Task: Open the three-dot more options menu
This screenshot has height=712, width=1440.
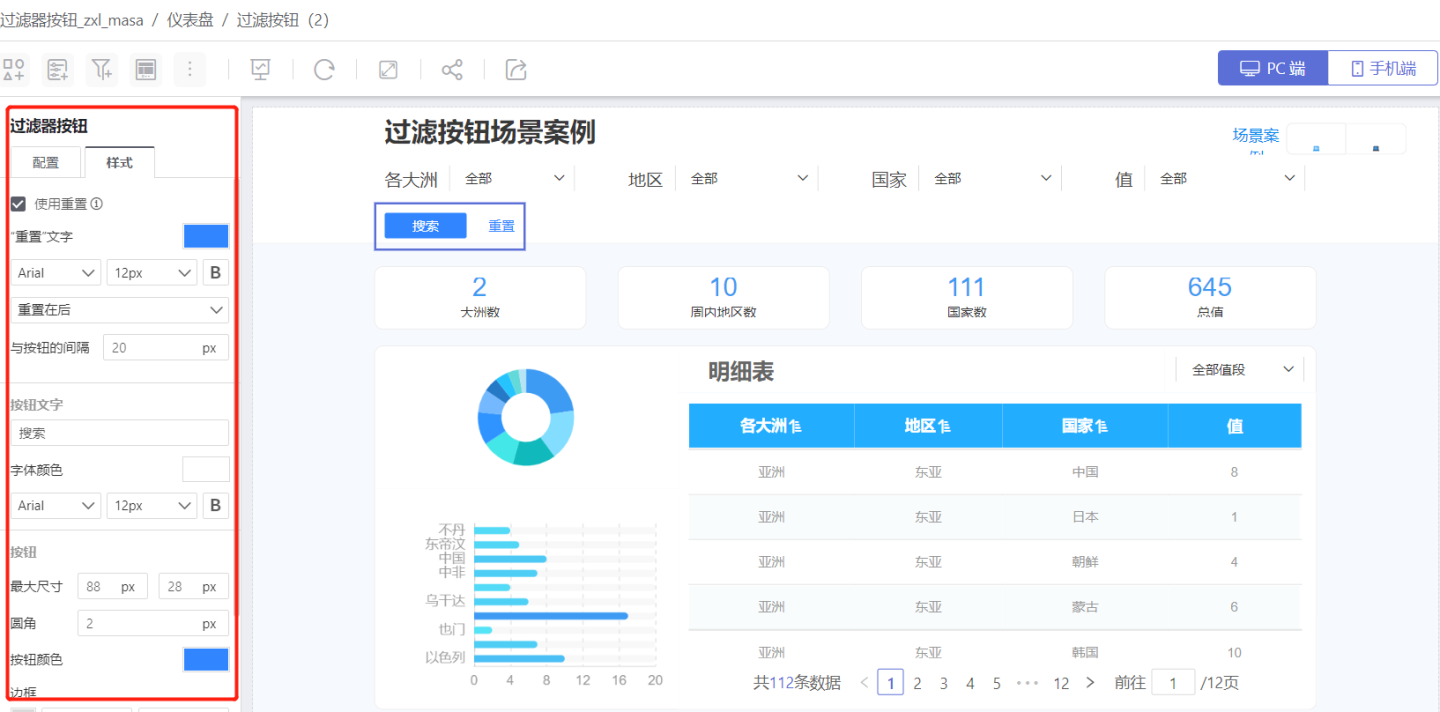Action: tap(189, 69)
